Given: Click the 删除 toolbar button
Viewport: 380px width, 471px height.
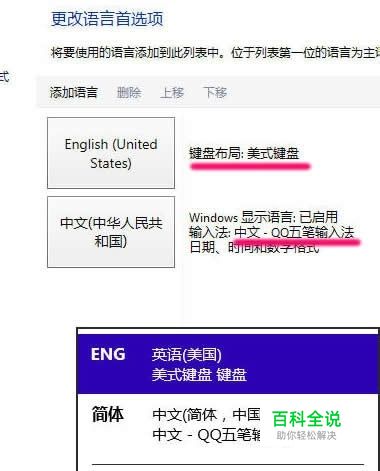Looking at the screenshot, I should (129, 92).
